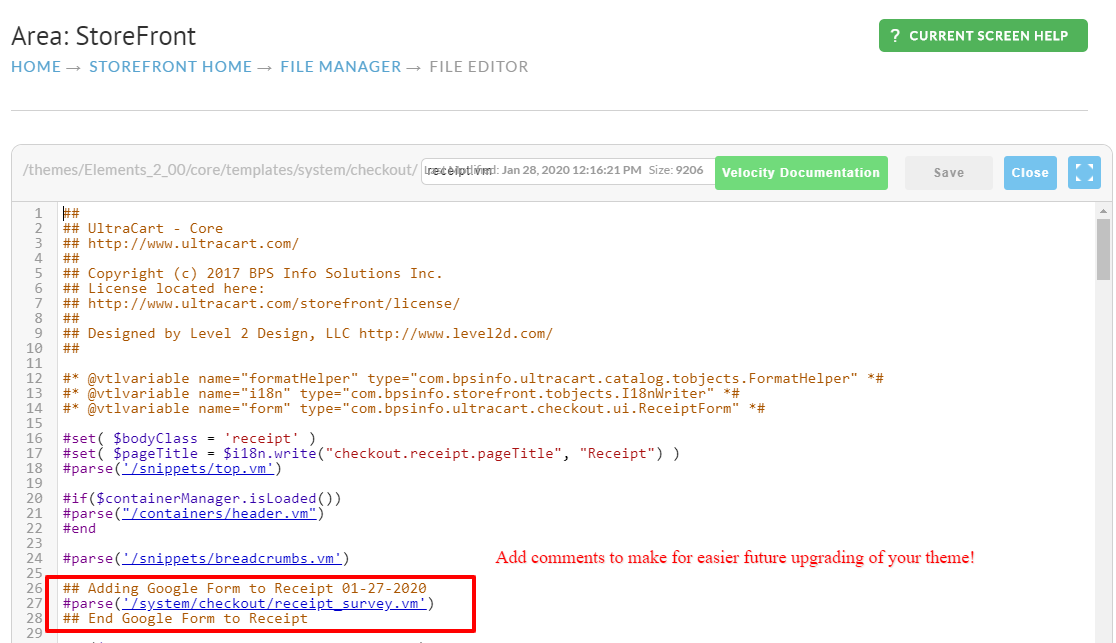The width and height of the screenshot is (1116, 643).
Task: Navigate to STOREFRONT HOME breadcrumb
Action: [x=170, y=67]
